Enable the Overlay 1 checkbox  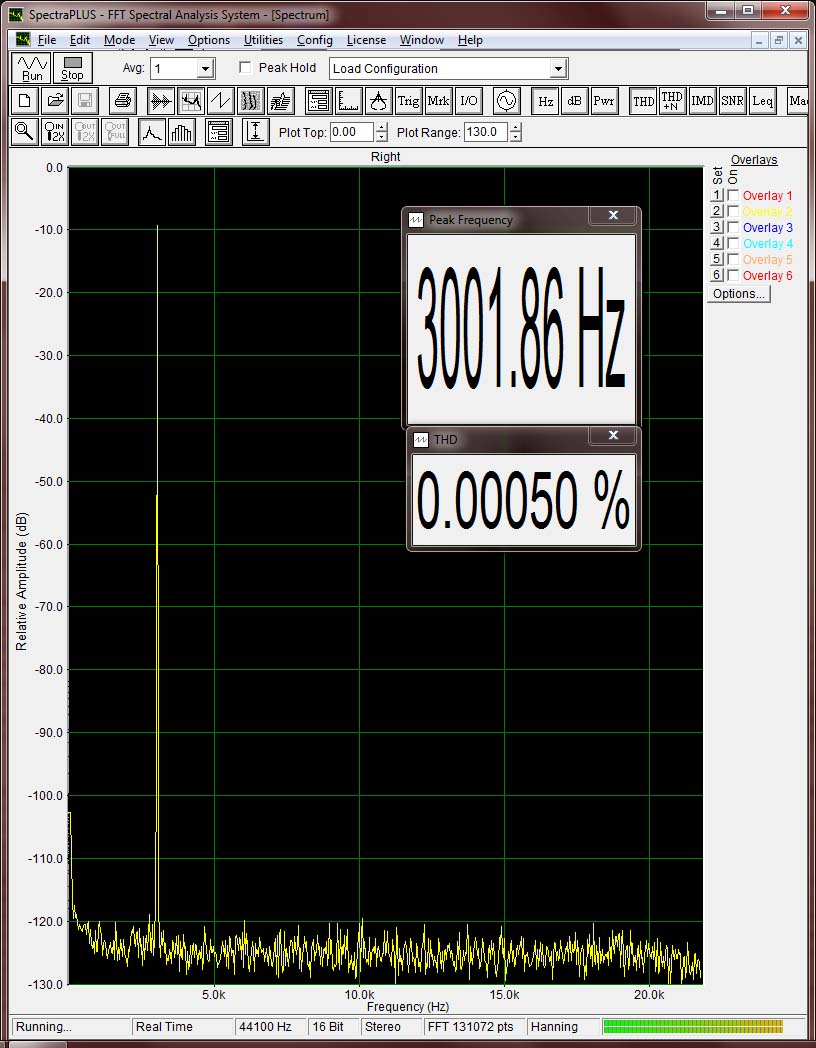point(733,196)
